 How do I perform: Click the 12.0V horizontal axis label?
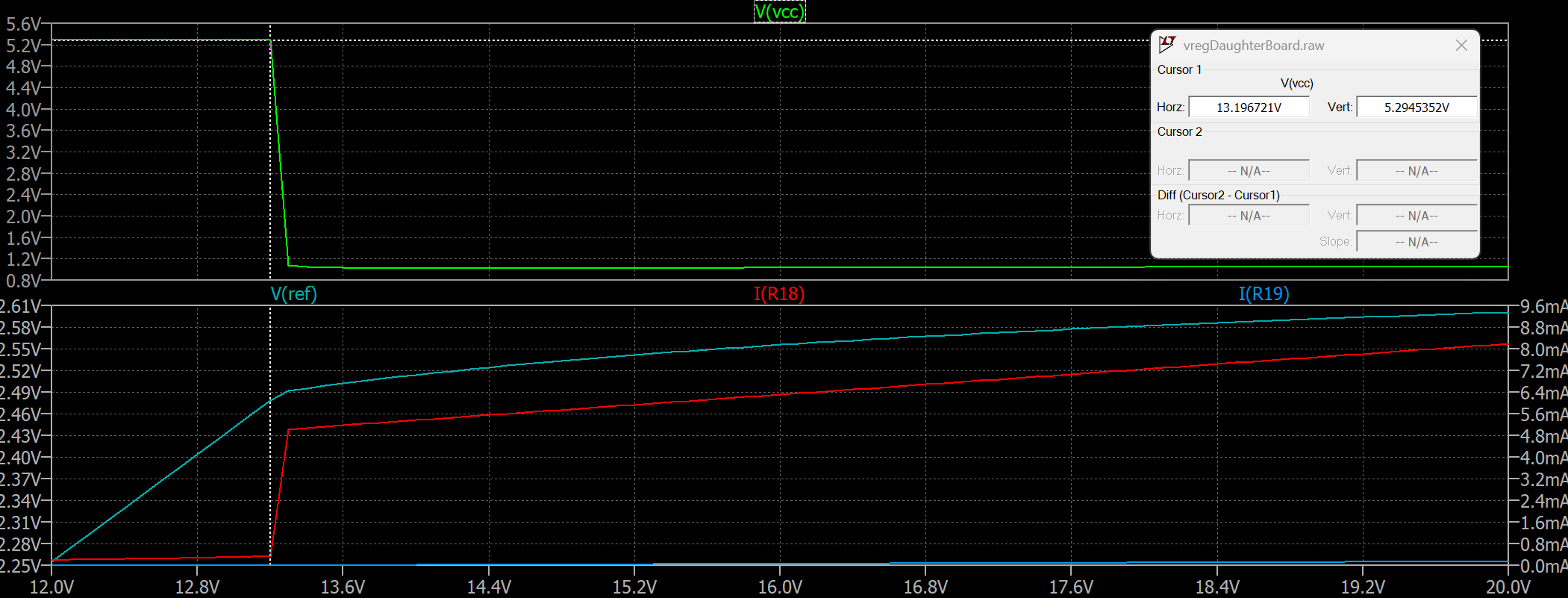pos(51,587)
